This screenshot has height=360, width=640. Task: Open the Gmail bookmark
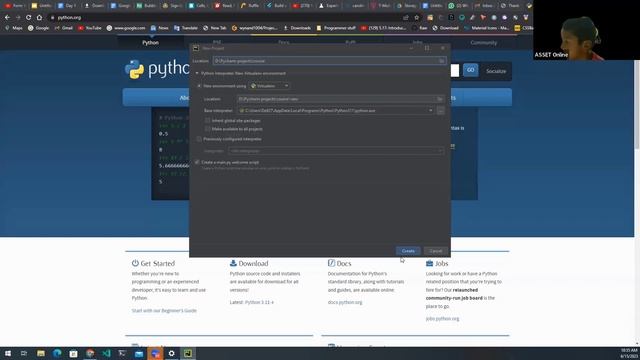(63, 28)
